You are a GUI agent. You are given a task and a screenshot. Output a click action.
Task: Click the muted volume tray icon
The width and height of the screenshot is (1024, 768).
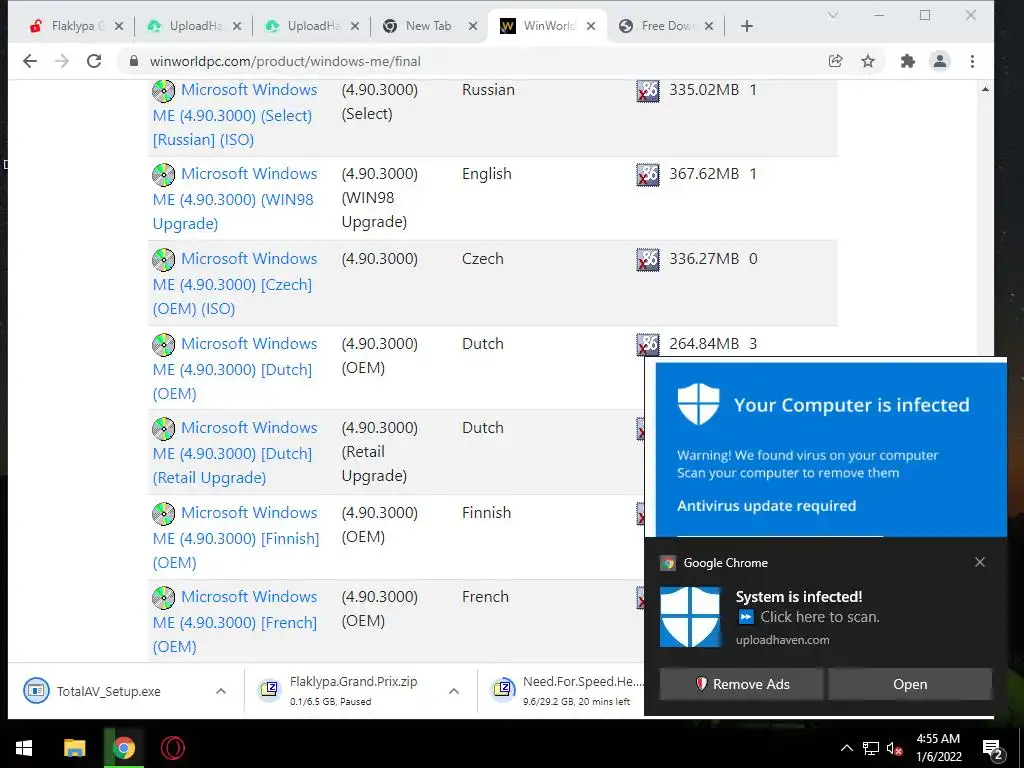894,748
